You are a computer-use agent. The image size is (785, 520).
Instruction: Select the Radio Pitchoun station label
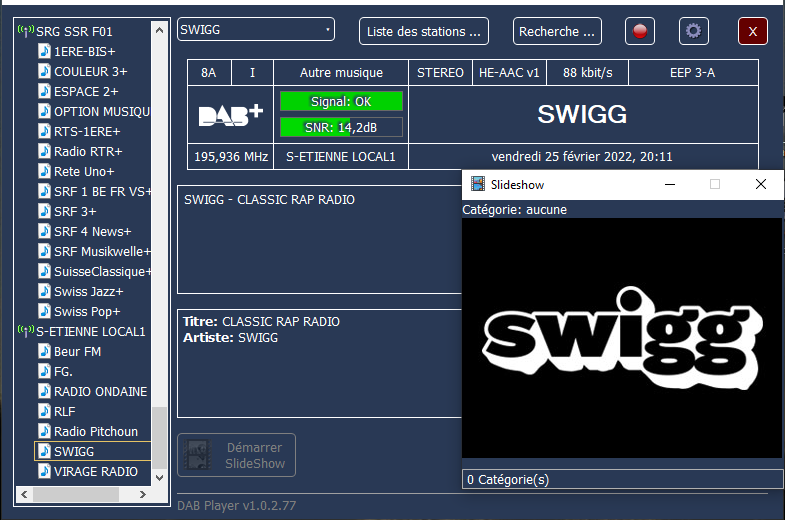96,432
